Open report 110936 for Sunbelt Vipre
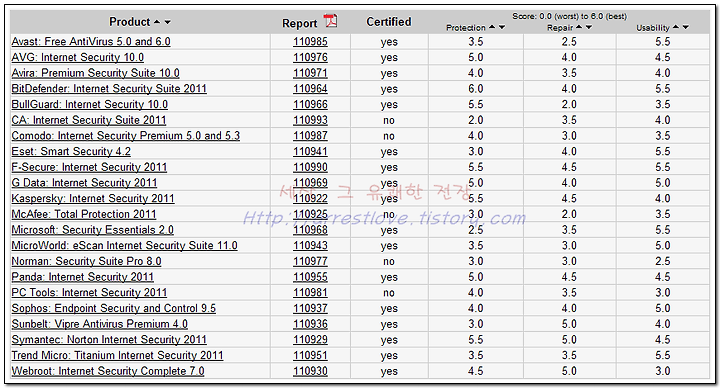 click(310, 324)
